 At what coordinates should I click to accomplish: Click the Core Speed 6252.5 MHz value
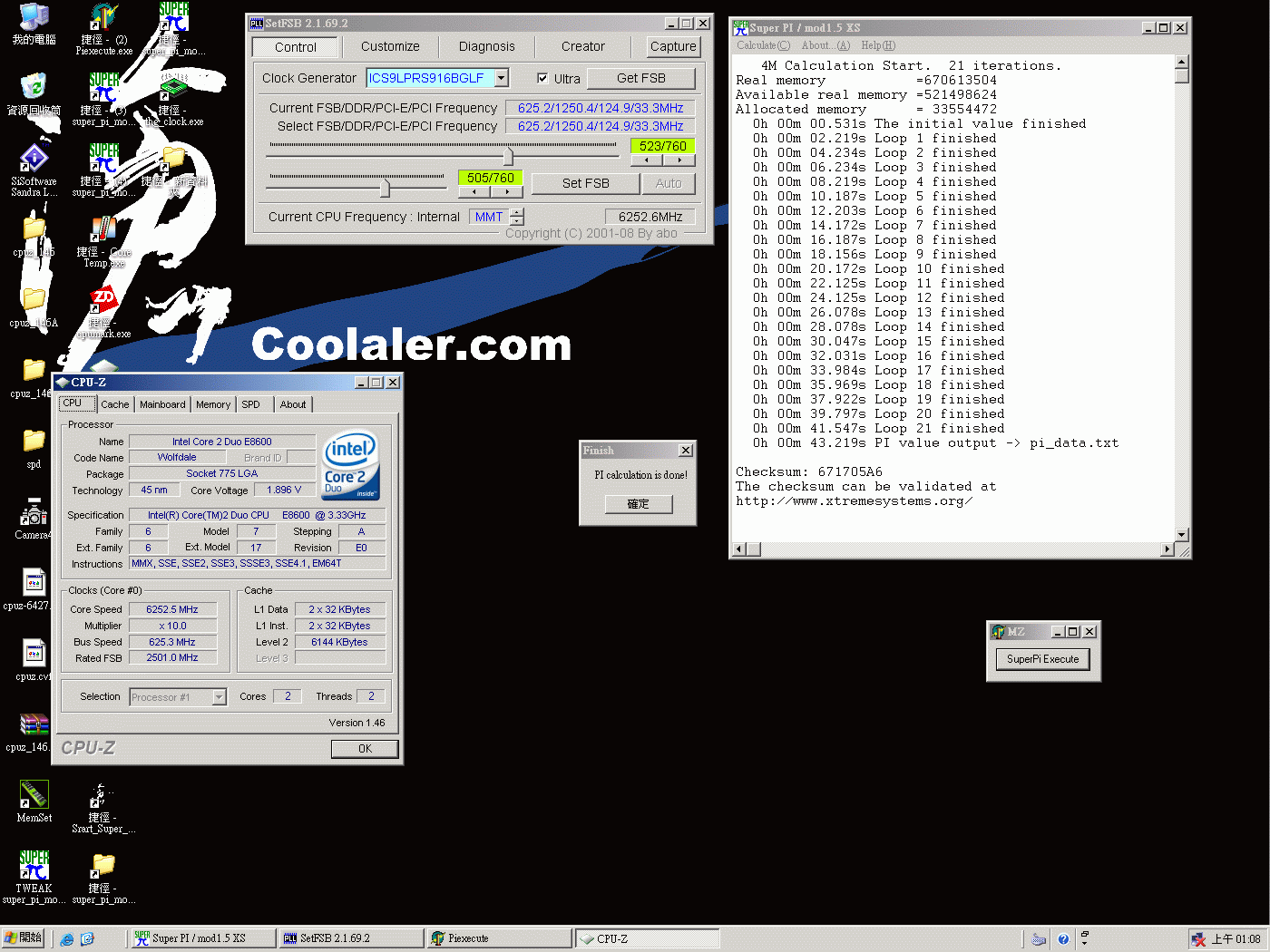coord(172,609)
